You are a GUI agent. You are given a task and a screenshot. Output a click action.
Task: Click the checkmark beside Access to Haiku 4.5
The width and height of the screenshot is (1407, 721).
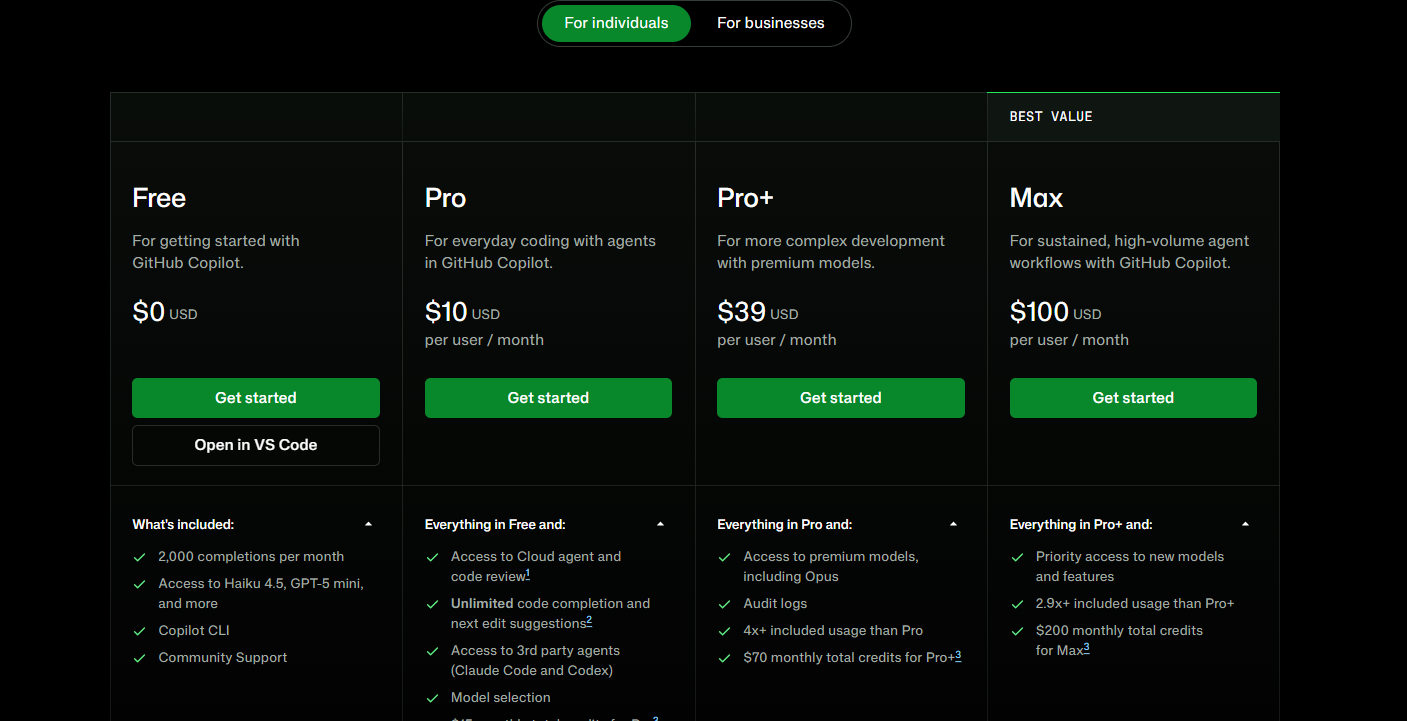pos(139,584)
